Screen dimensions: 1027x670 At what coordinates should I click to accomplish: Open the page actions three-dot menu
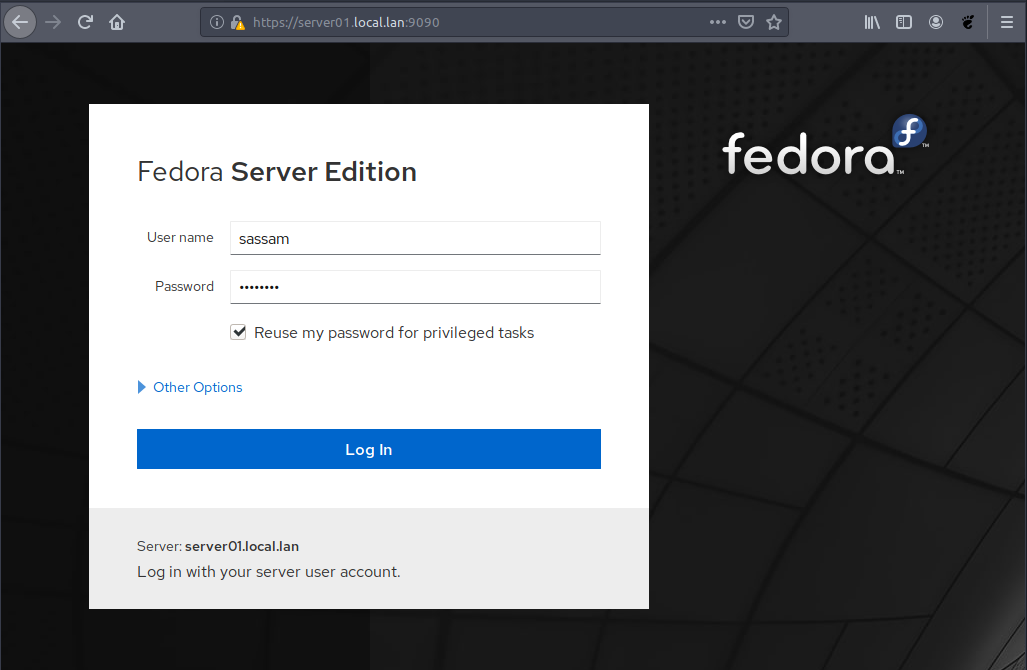[x=718, y=22]
